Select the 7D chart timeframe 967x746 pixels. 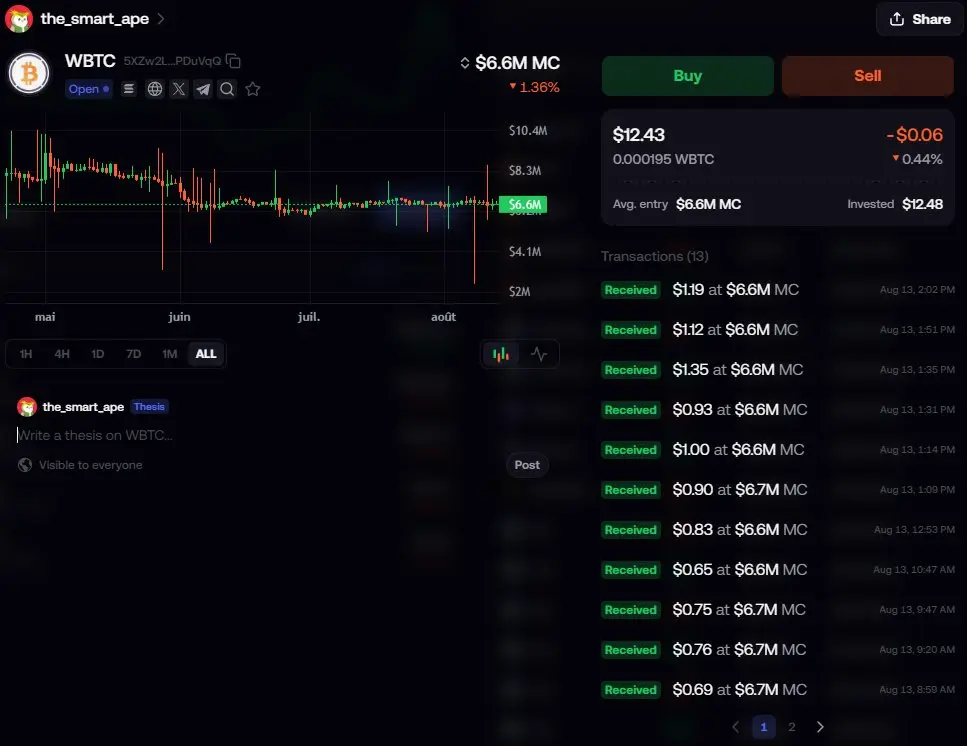[133, 354]
